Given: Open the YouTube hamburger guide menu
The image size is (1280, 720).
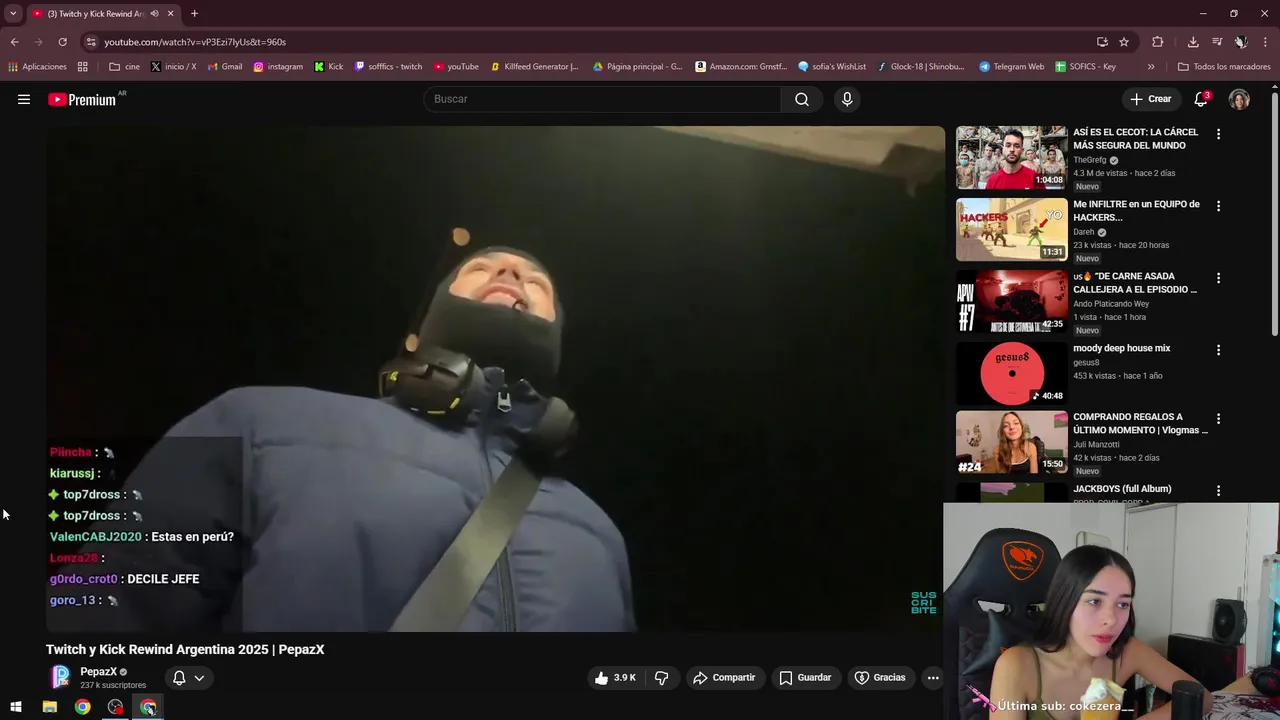Looking at the screenshot, I should click(24, 99).
